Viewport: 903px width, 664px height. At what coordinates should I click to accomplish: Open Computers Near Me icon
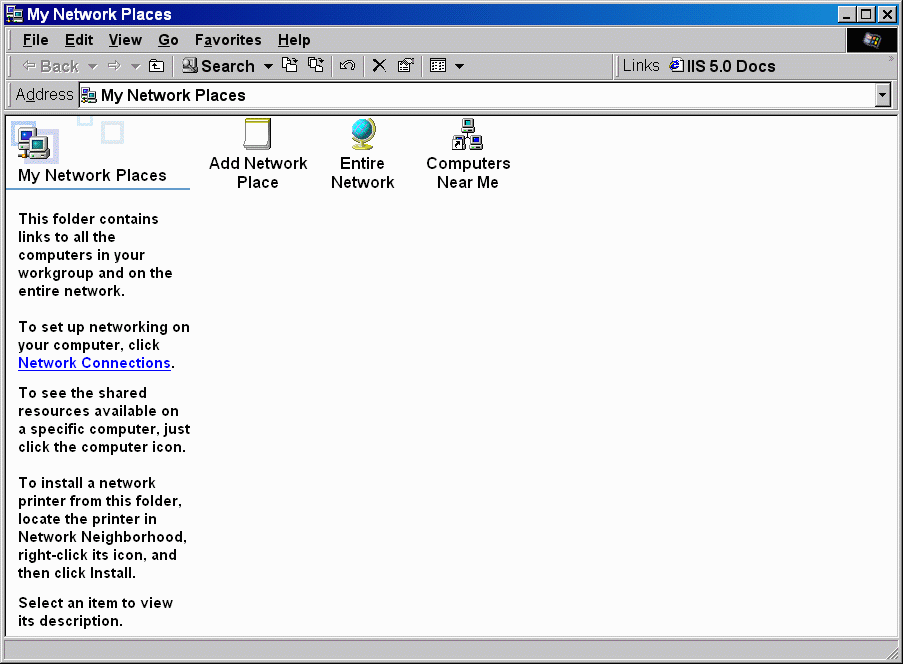tap(467, 135)
